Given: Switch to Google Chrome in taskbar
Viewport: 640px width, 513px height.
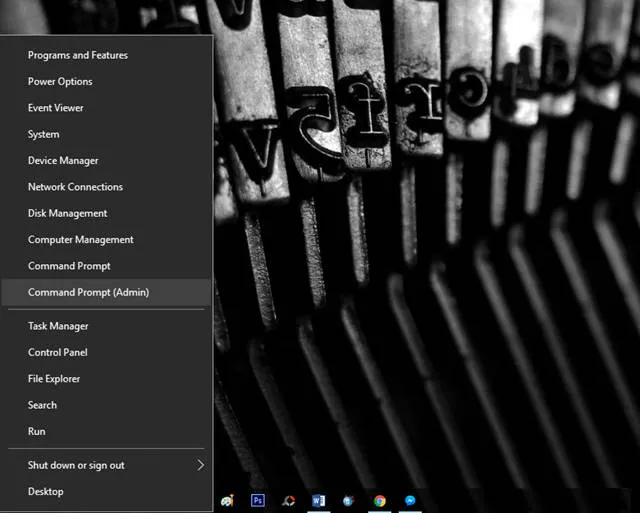Looking at the screenshot, I should (x=380, y=500).
